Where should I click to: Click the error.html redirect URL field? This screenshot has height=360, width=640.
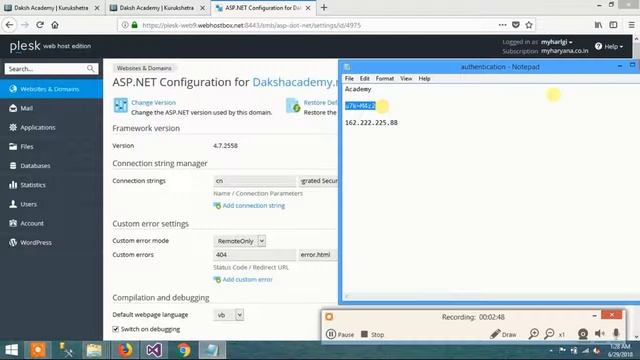pyautogui.click(x=318, y=255)
